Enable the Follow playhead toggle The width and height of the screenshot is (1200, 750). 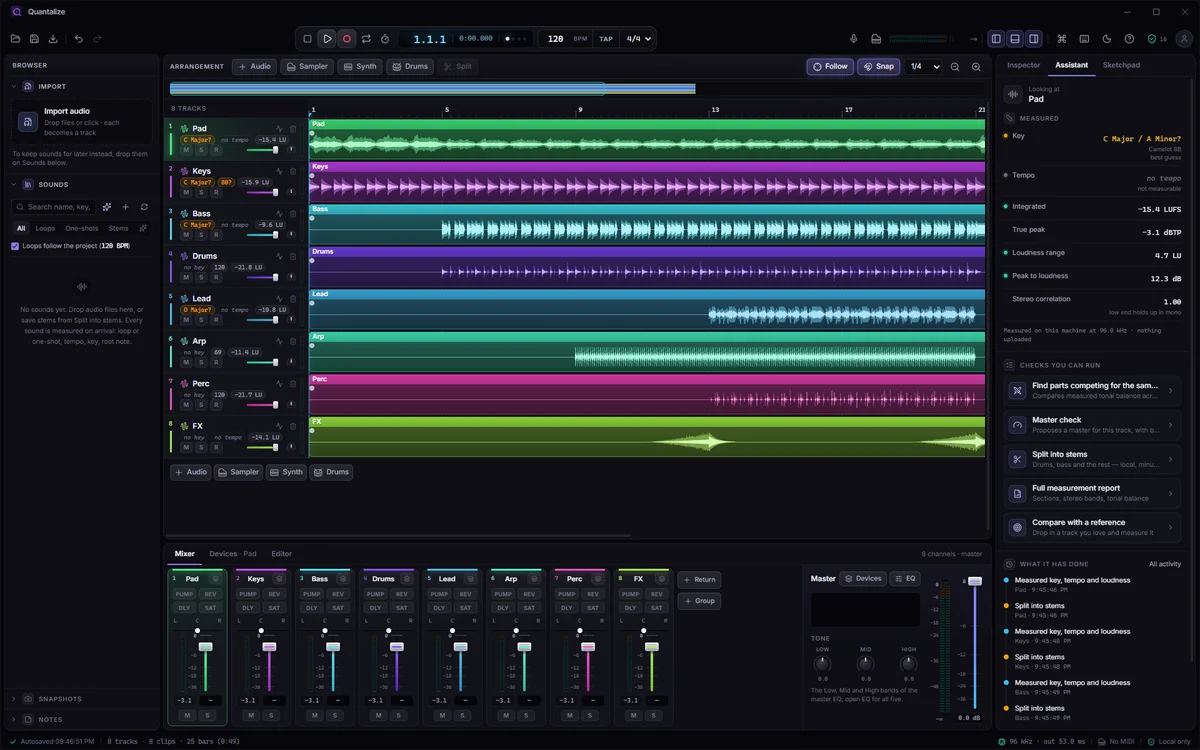pos(830,67)
